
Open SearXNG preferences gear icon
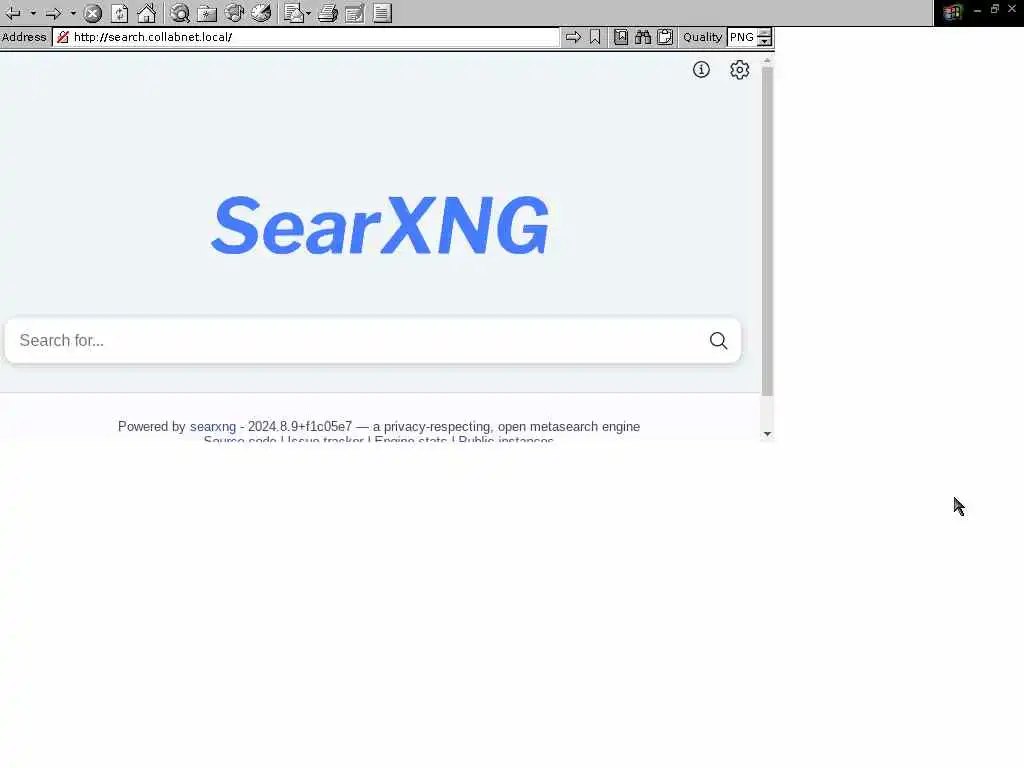(x=739, y=70)
